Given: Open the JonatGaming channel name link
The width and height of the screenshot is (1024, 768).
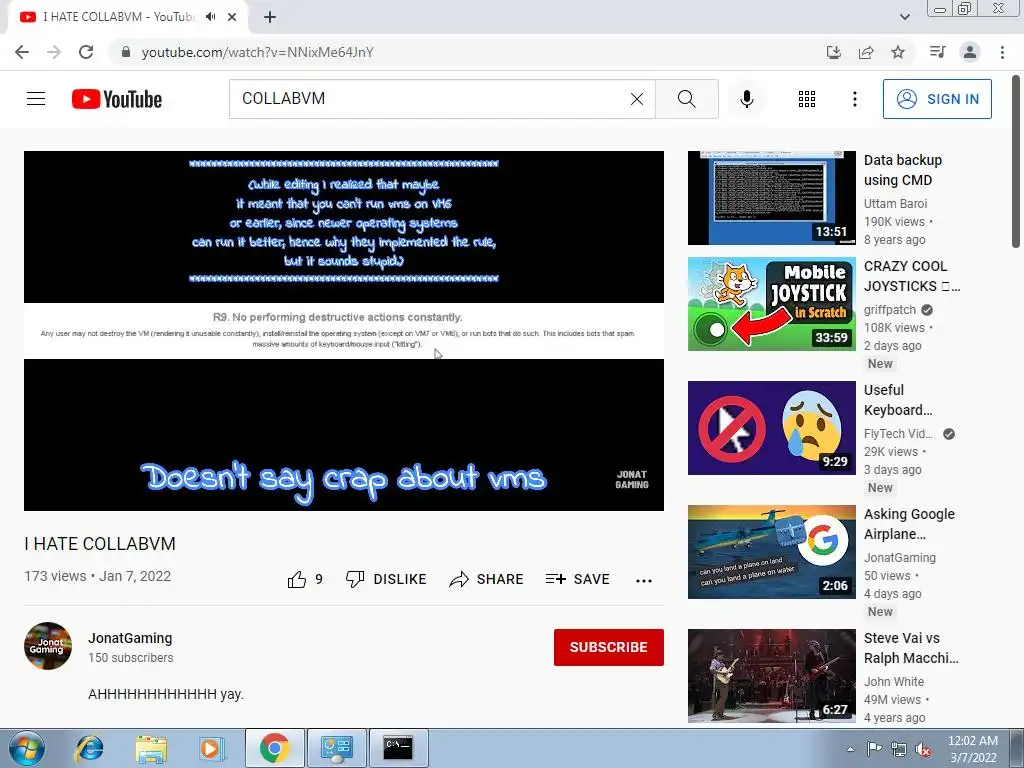Looking at the screenshot, I should 130,638.
